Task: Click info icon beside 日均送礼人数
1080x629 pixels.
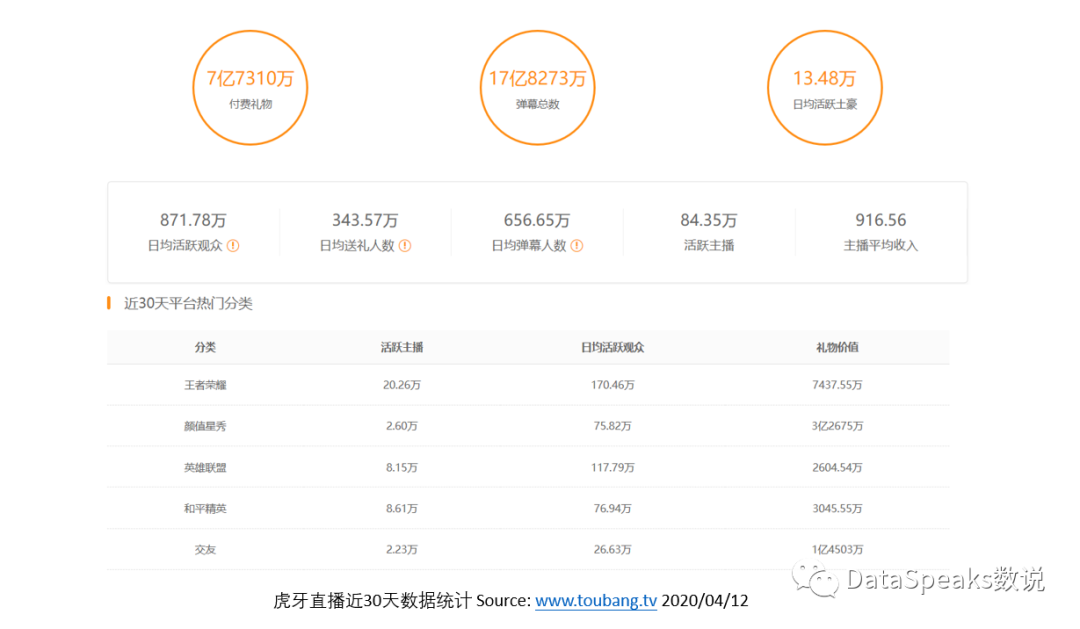Action: (x=405, y=246)
